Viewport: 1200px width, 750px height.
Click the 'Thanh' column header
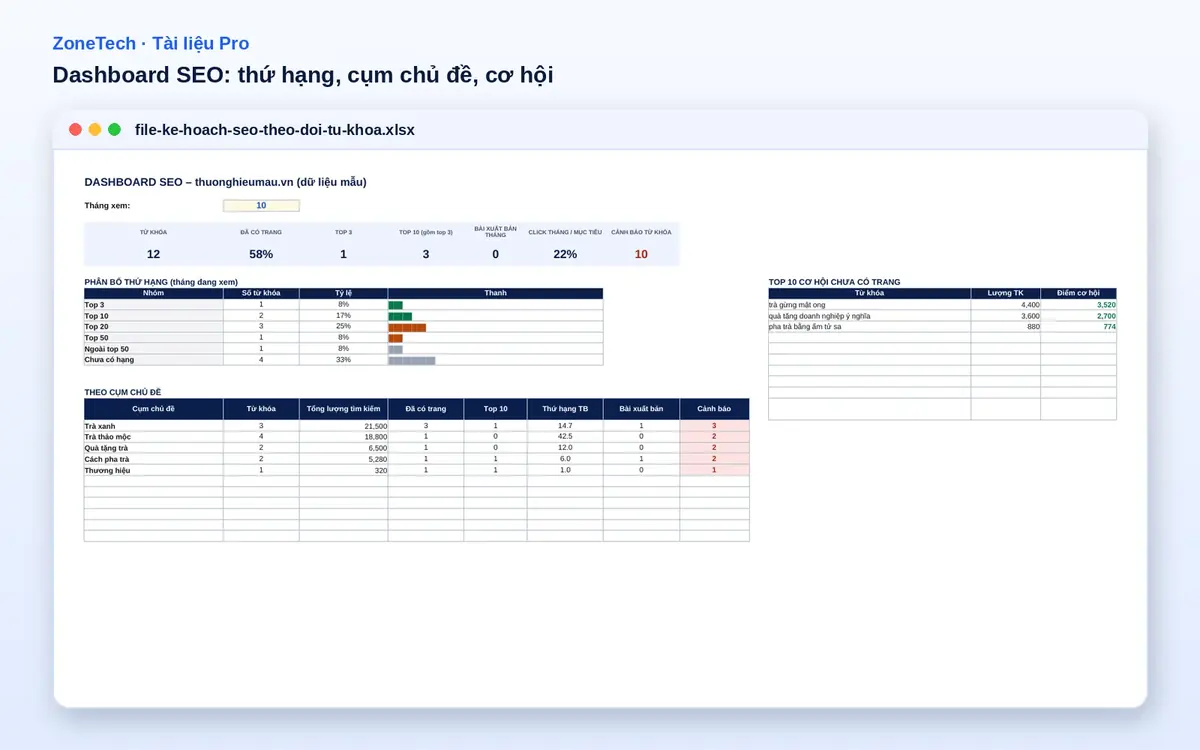click(x=495, y=293)
